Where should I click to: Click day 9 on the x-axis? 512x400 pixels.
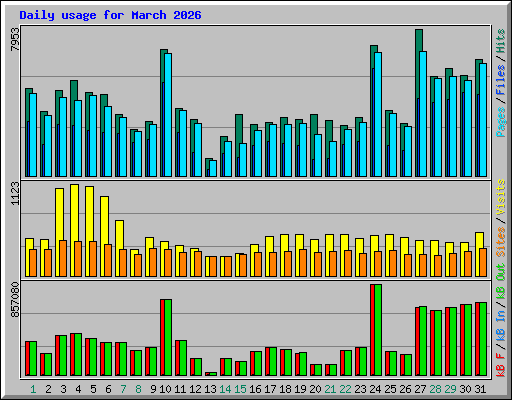click(153, 389)
